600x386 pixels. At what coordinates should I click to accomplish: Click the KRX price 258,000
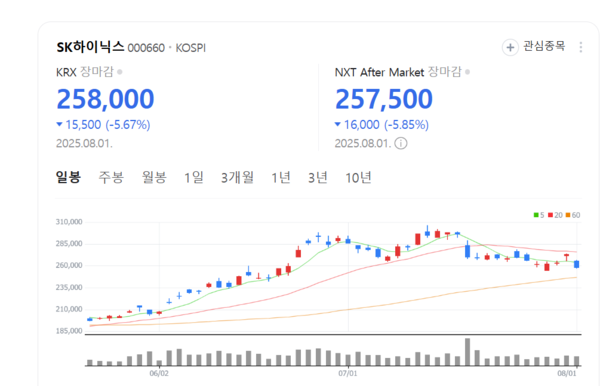(105, 99)
